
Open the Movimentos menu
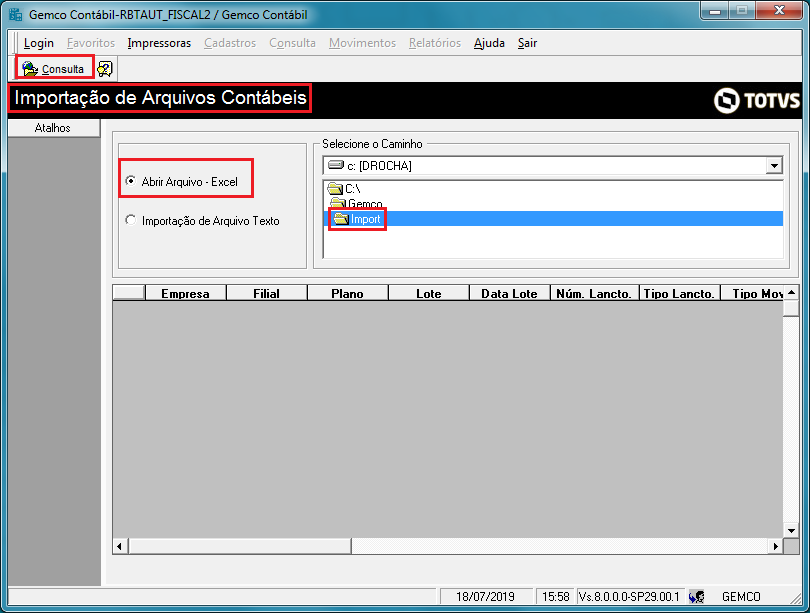363,43
